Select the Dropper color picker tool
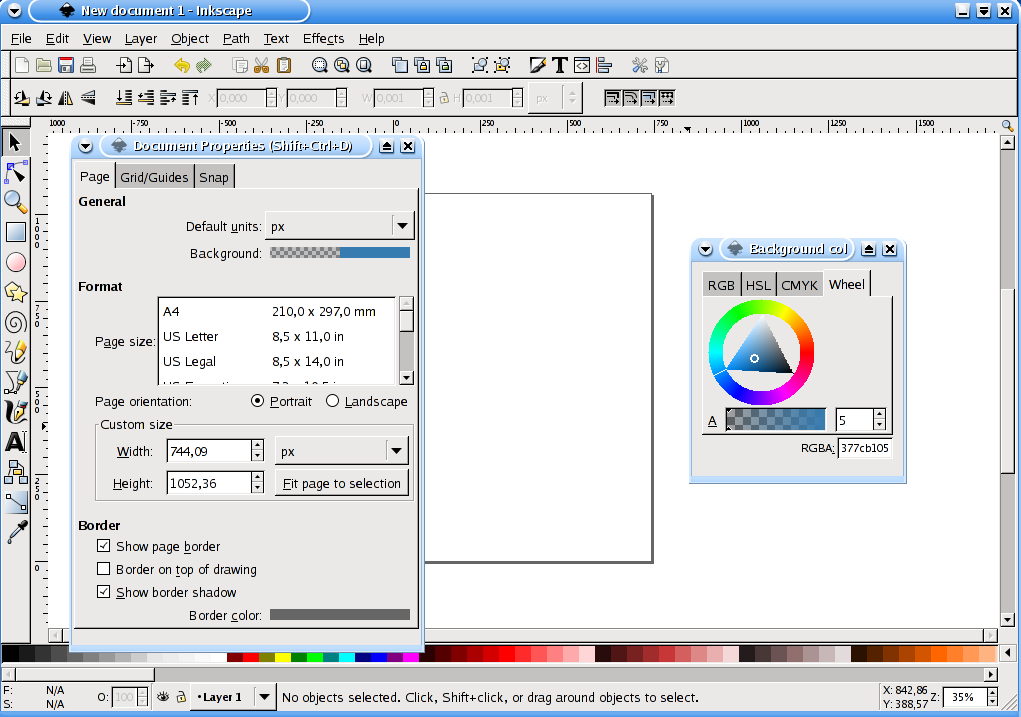The width and height of the screenshot is (1021, 717). point(15,532)
